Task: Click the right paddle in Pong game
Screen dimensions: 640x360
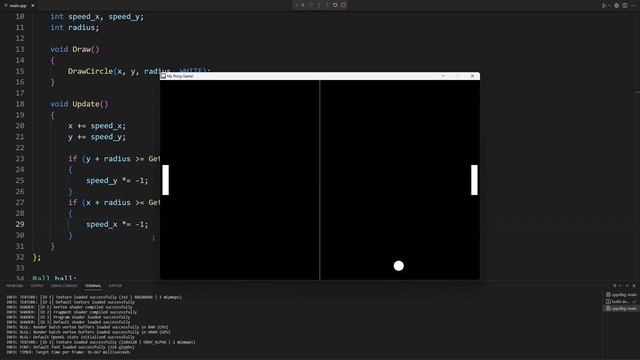Action: tap(474, 180)
